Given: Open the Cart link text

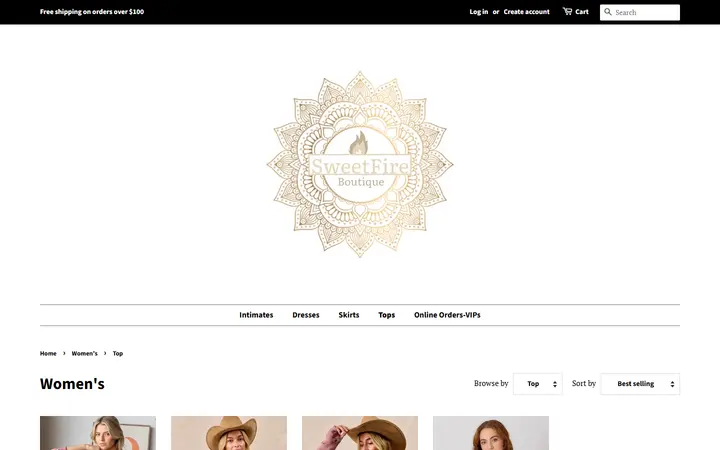Looking at the screenshot, I should pos(582,12).
